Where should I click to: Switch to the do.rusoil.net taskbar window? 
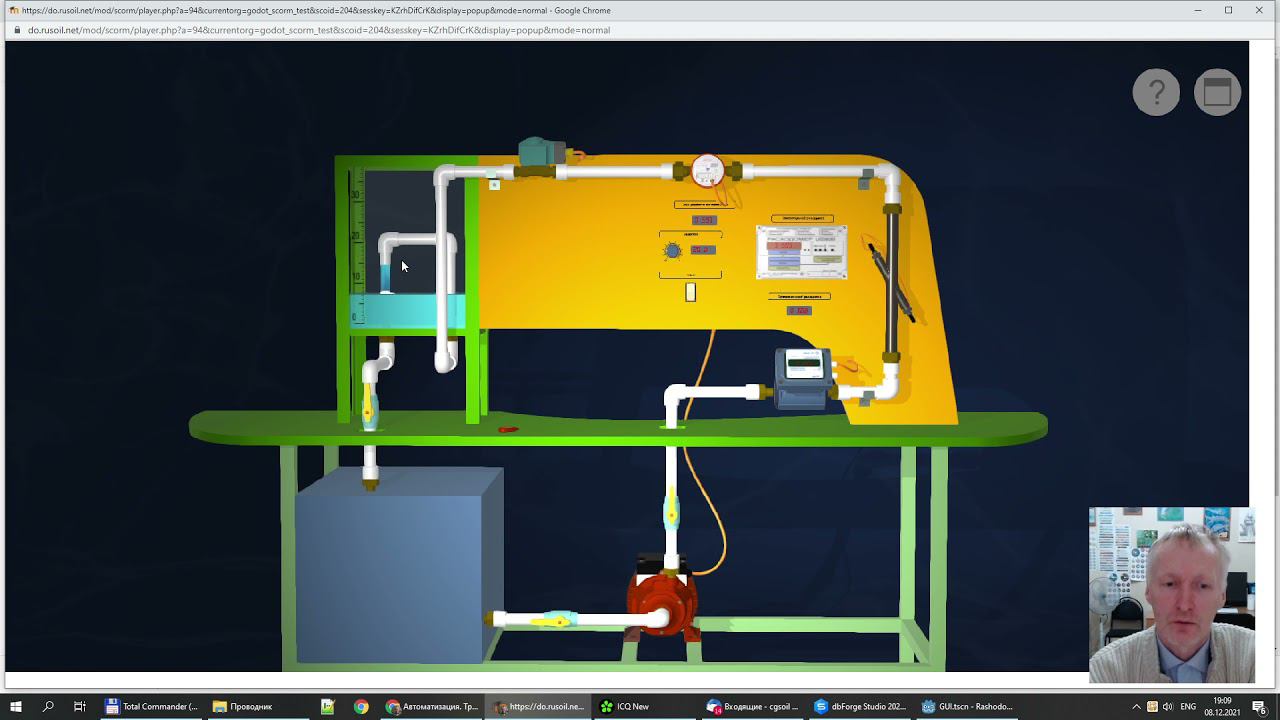coord(538,706)
